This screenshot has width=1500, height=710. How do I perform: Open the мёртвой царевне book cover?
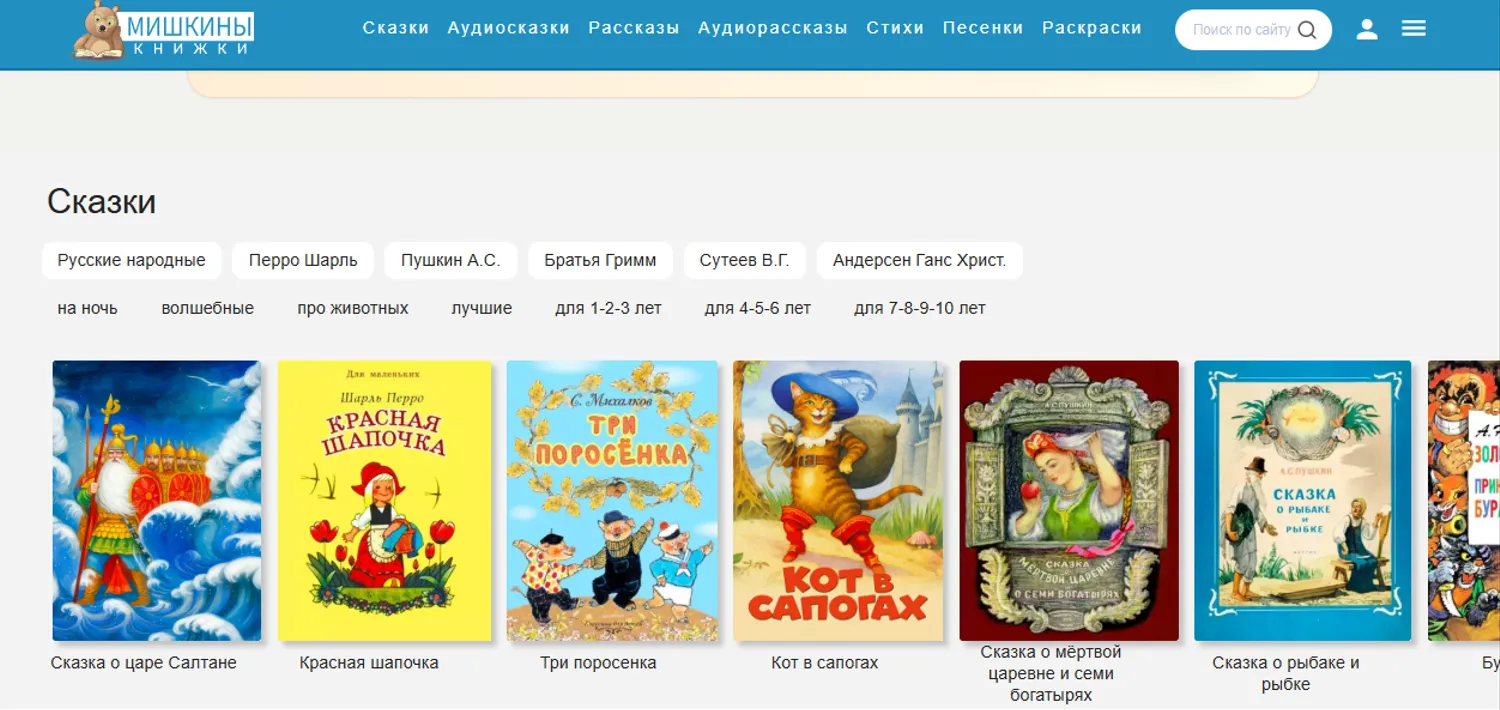(x=1069, y=500)
